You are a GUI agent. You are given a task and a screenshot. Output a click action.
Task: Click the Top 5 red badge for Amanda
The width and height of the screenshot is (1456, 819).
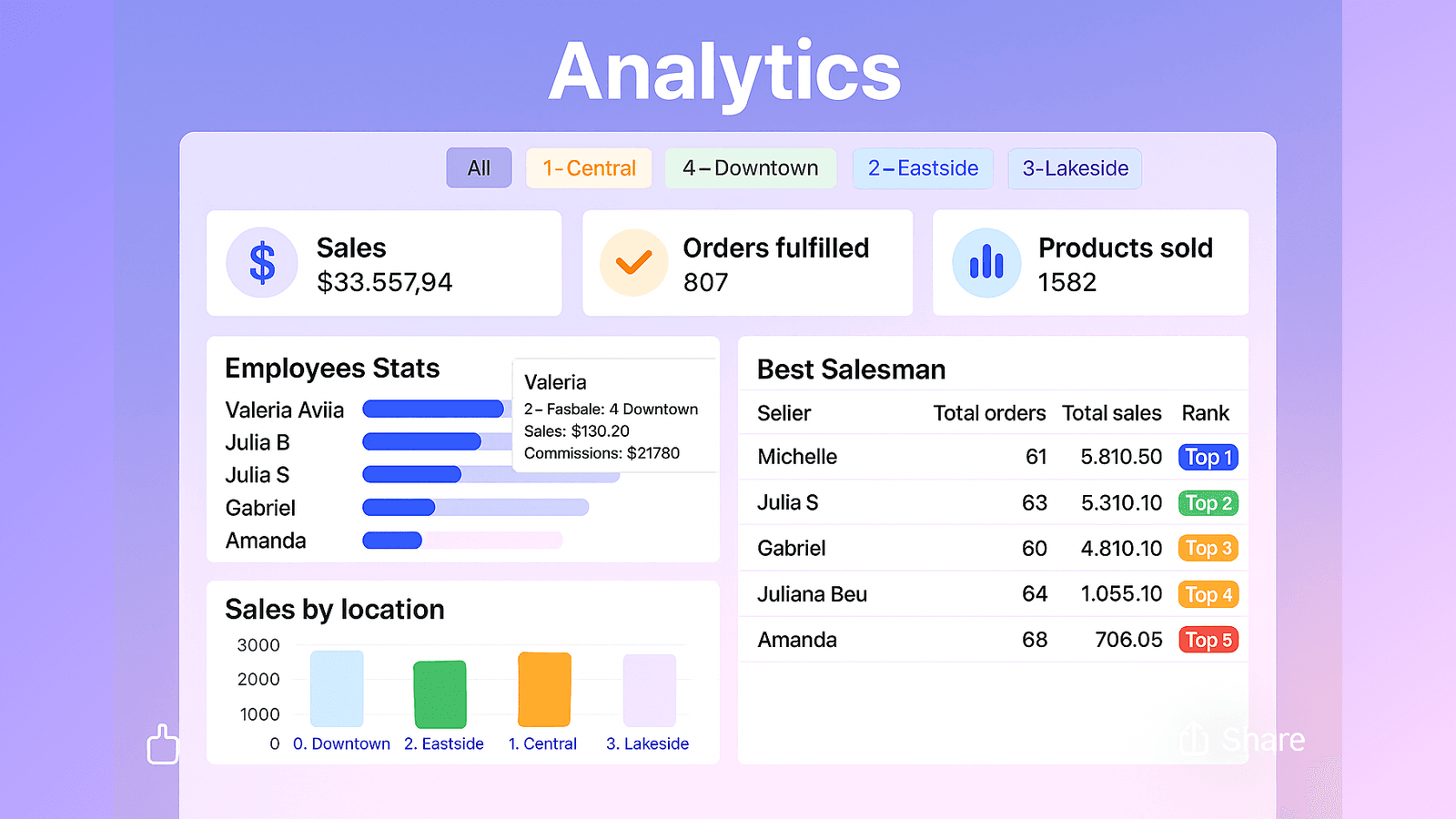pyautogui.click(x=1208, y=640)
